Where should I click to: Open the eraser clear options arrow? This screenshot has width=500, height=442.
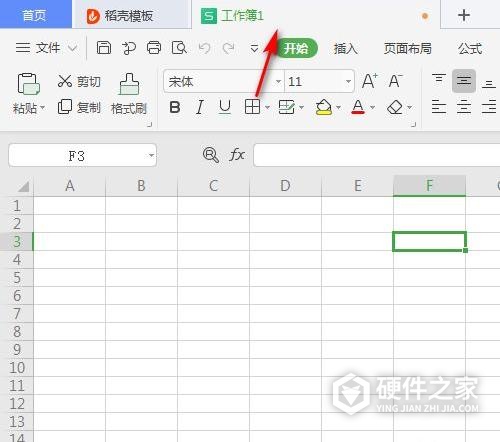(x=410, y=107)
